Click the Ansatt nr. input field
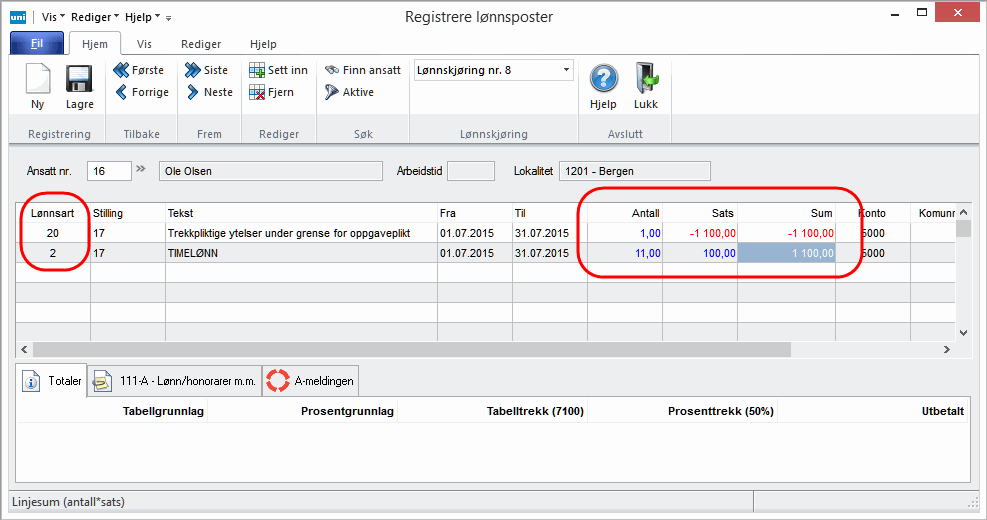The height and width of the screenshot is (520, 987). (x=109, y=171)
